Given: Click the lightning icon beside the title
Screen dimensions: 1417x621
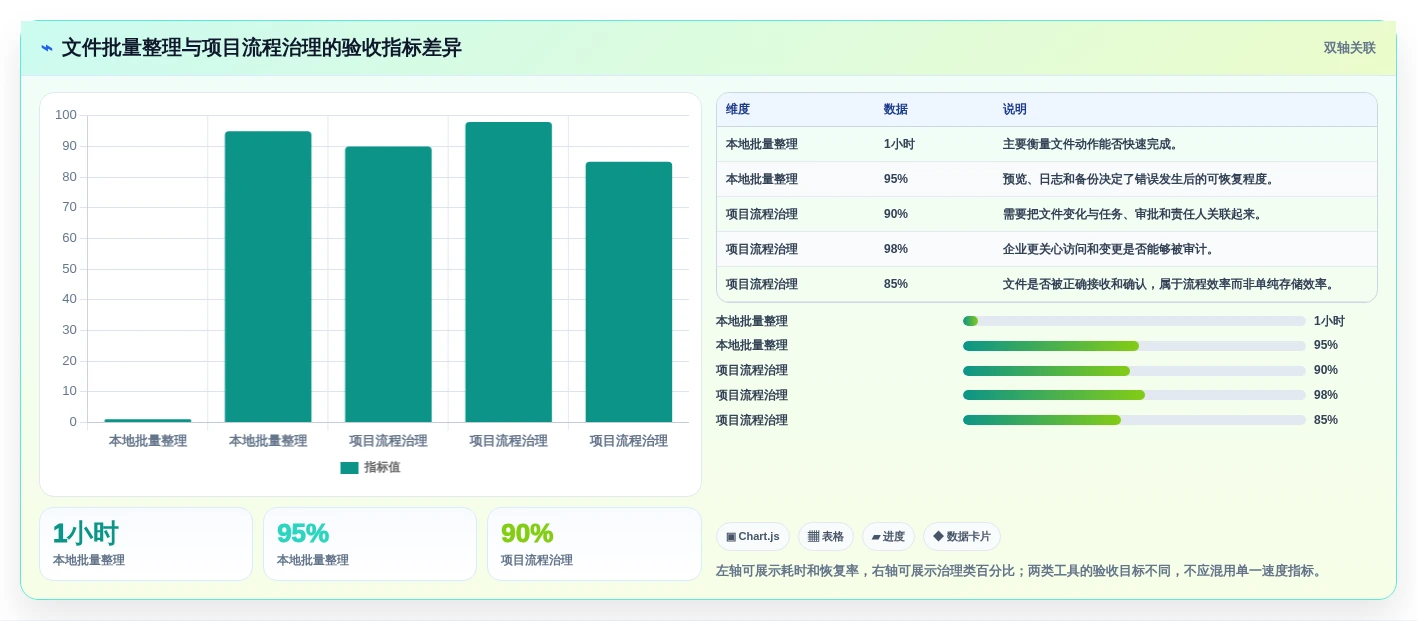Looking at the screenshot, I should pyautogui.click(x=47, y=48).
